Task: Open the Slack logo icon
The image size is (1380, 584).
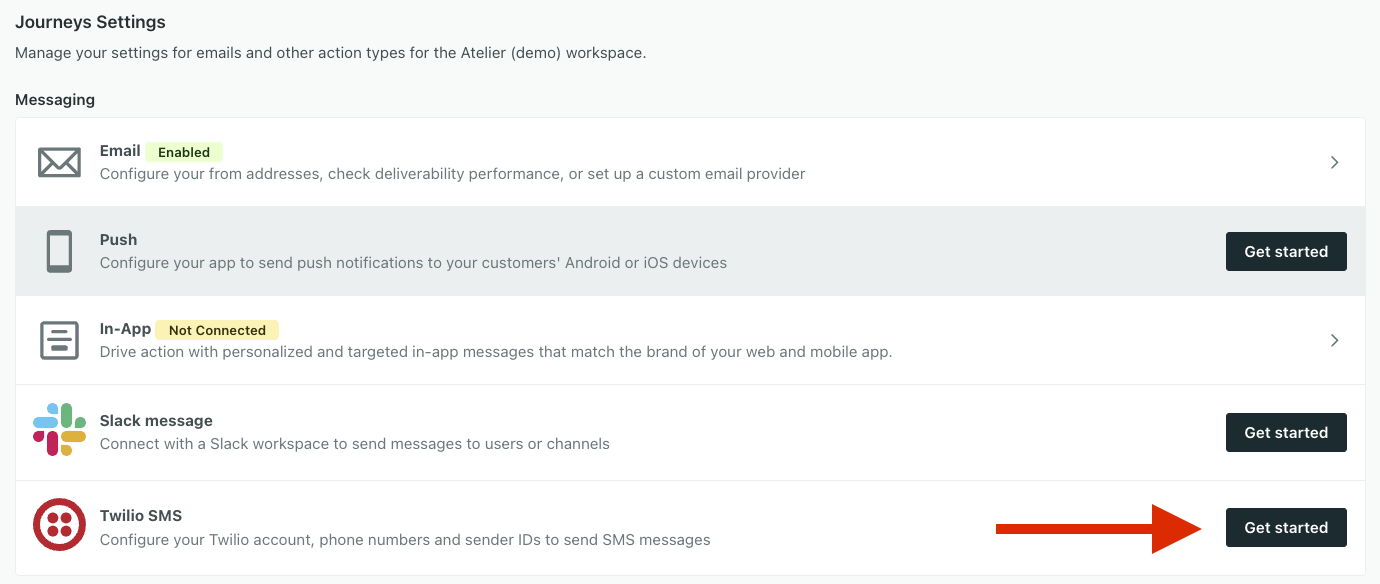Action: click(x=59, y=430)
